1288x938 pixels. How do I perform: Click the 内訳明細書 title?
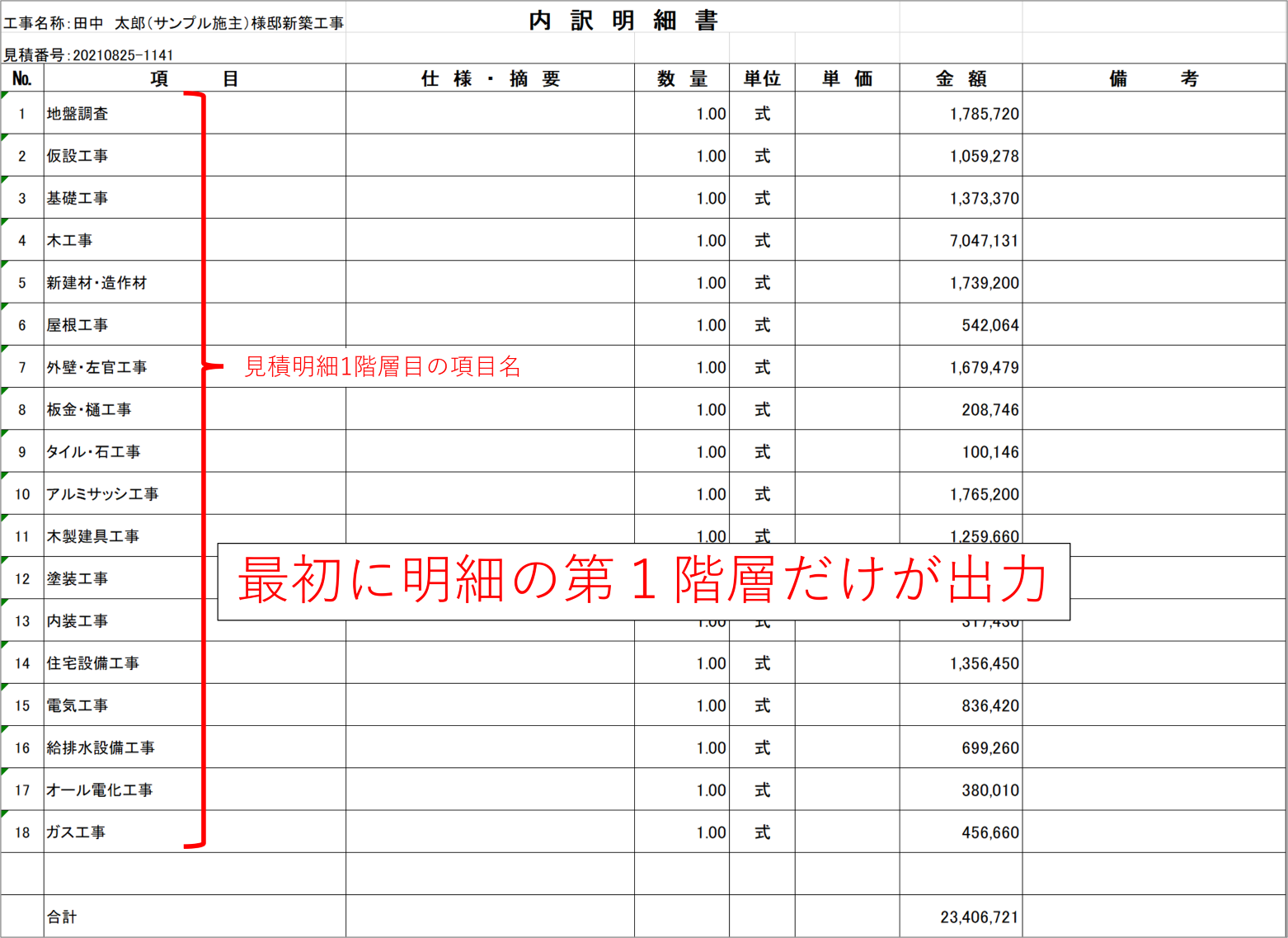(x=623, y=21)
